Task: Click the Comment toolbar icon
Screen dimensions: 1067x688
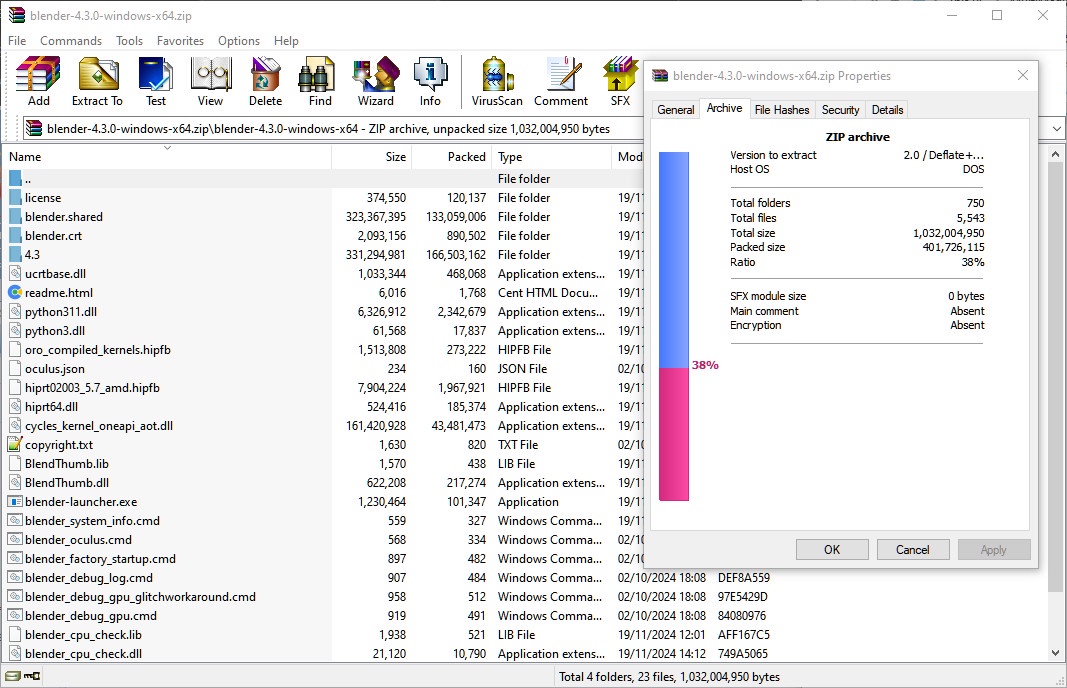Action: coord(561,81)
